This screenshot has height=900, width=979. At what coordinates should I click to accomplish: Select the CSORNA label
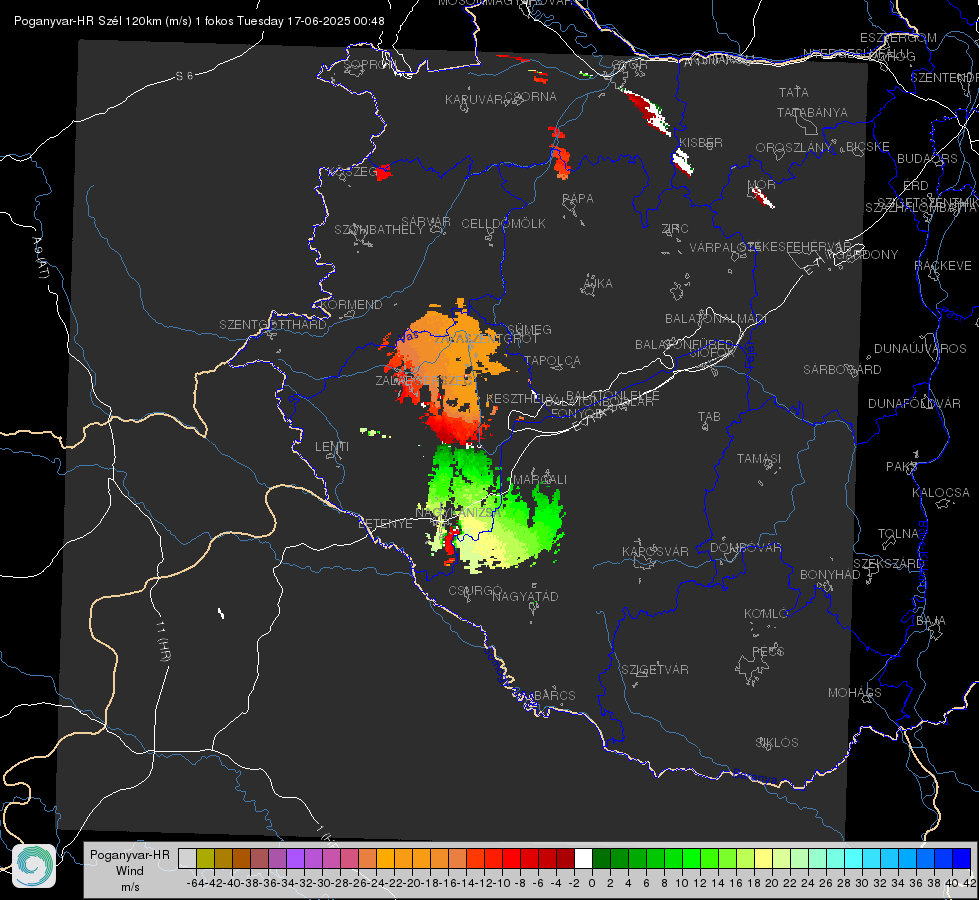point(531,96)
